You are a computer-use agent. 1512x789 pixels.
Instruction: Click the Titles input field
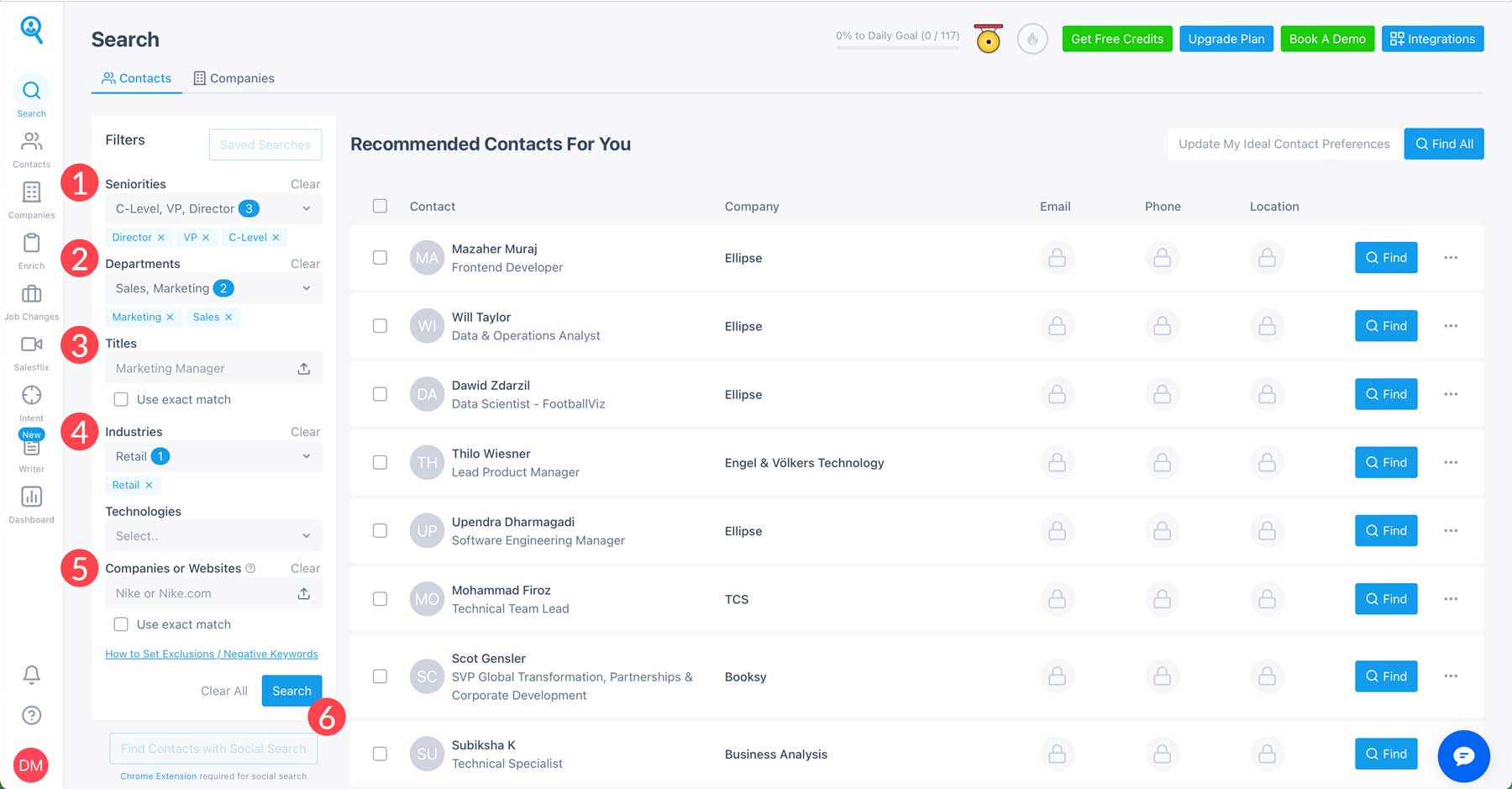click(202, 368)
